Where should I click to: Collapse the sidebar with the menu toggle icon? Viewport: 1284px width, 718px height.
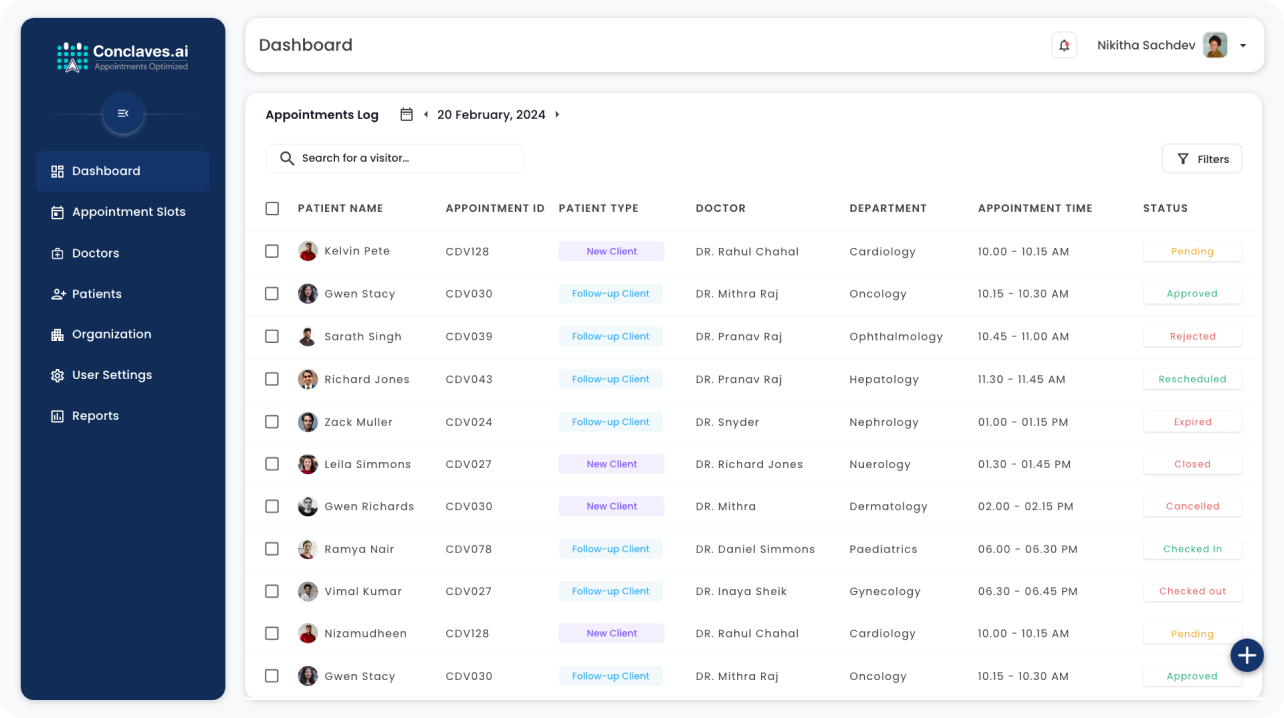(123, 114)
